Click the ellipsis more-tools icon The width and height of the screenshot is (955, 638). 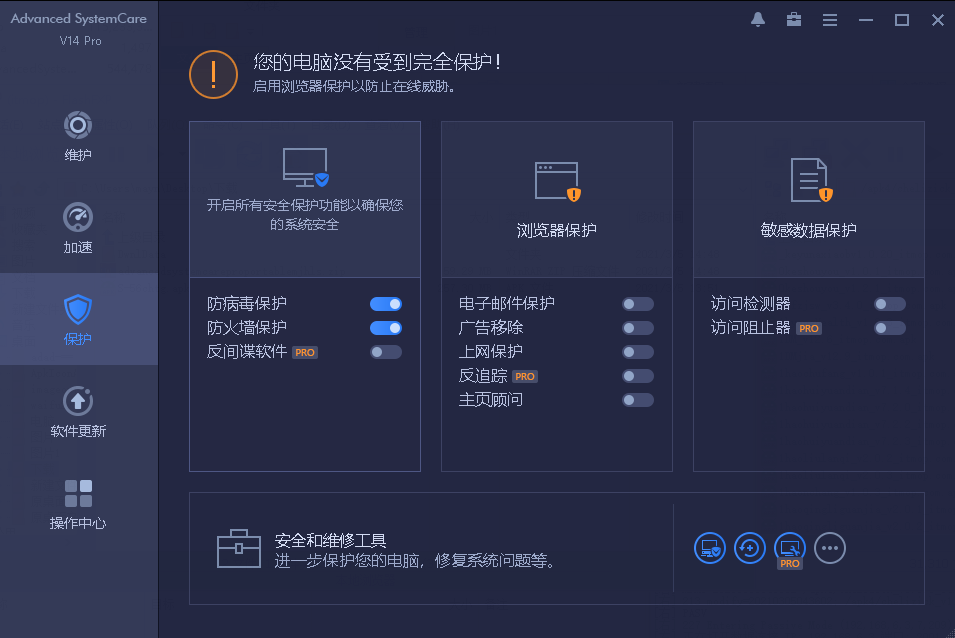tap(829, 548)
